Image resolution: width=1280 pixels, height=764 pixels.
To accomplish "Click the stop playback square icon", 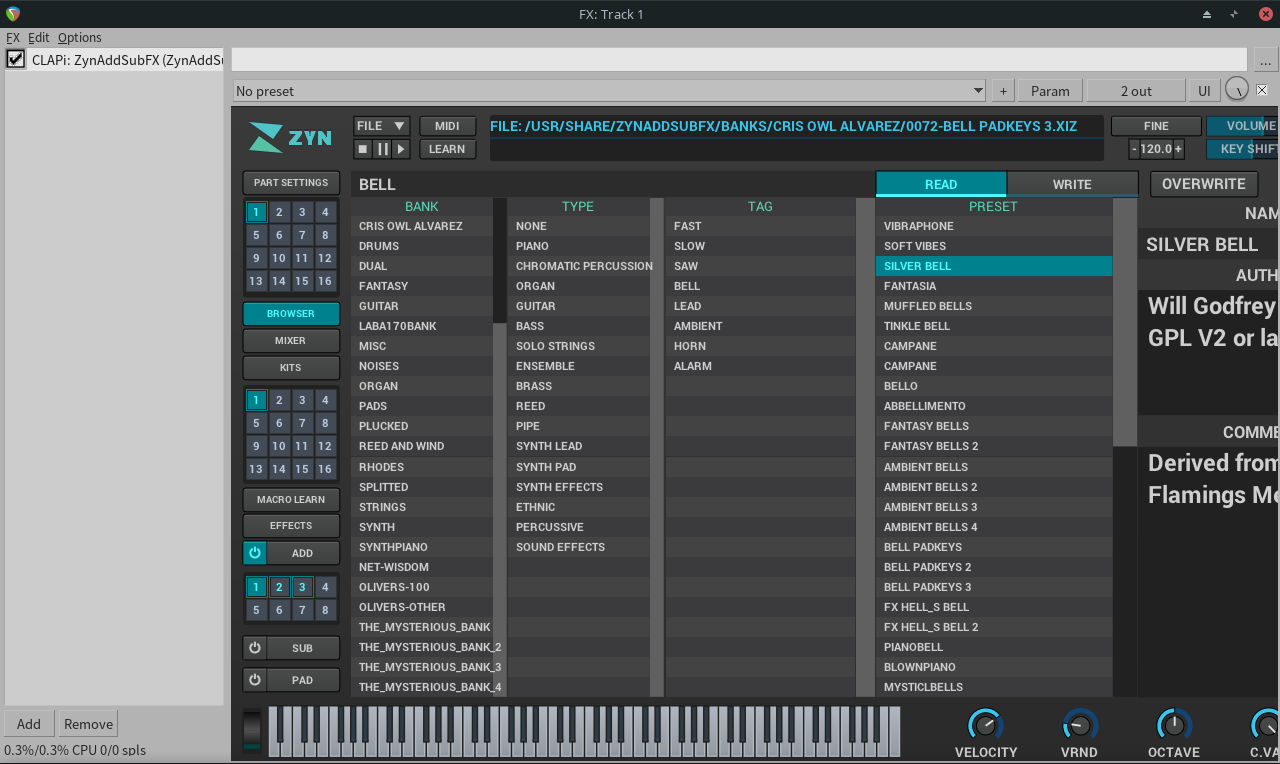I will click(363, 149).
